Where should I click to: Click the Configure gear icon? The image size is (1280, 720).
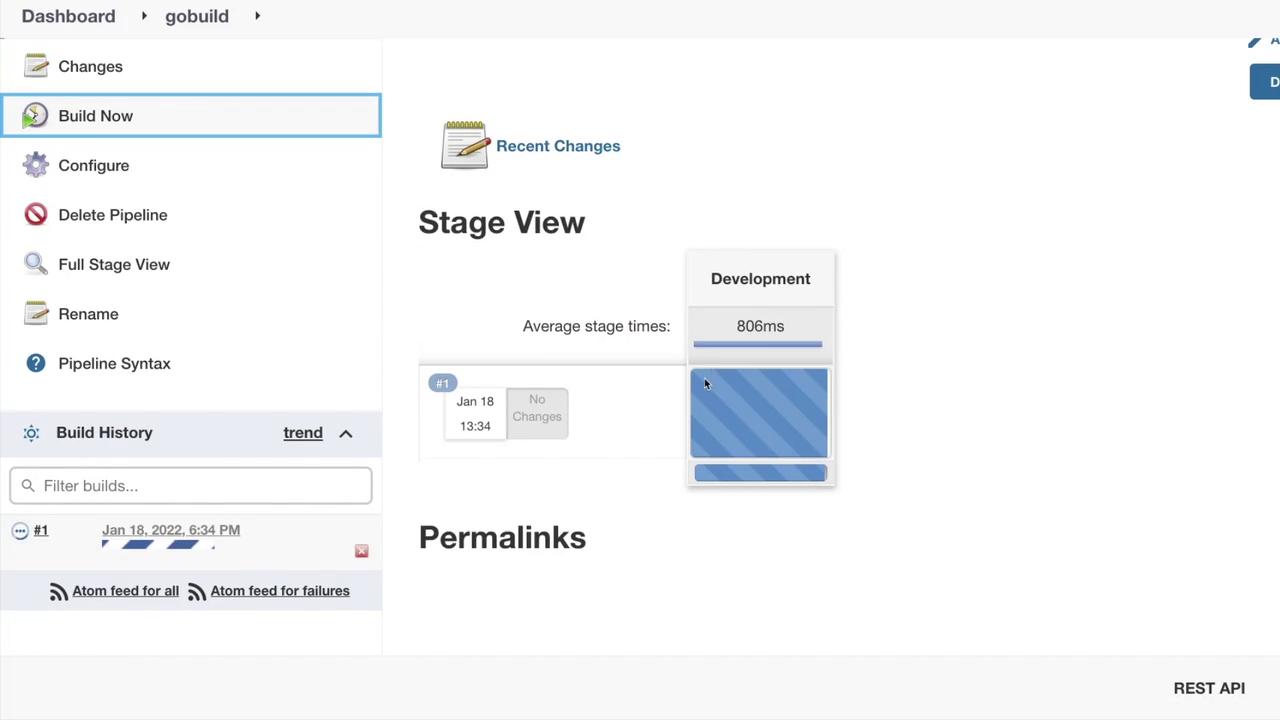36,165
